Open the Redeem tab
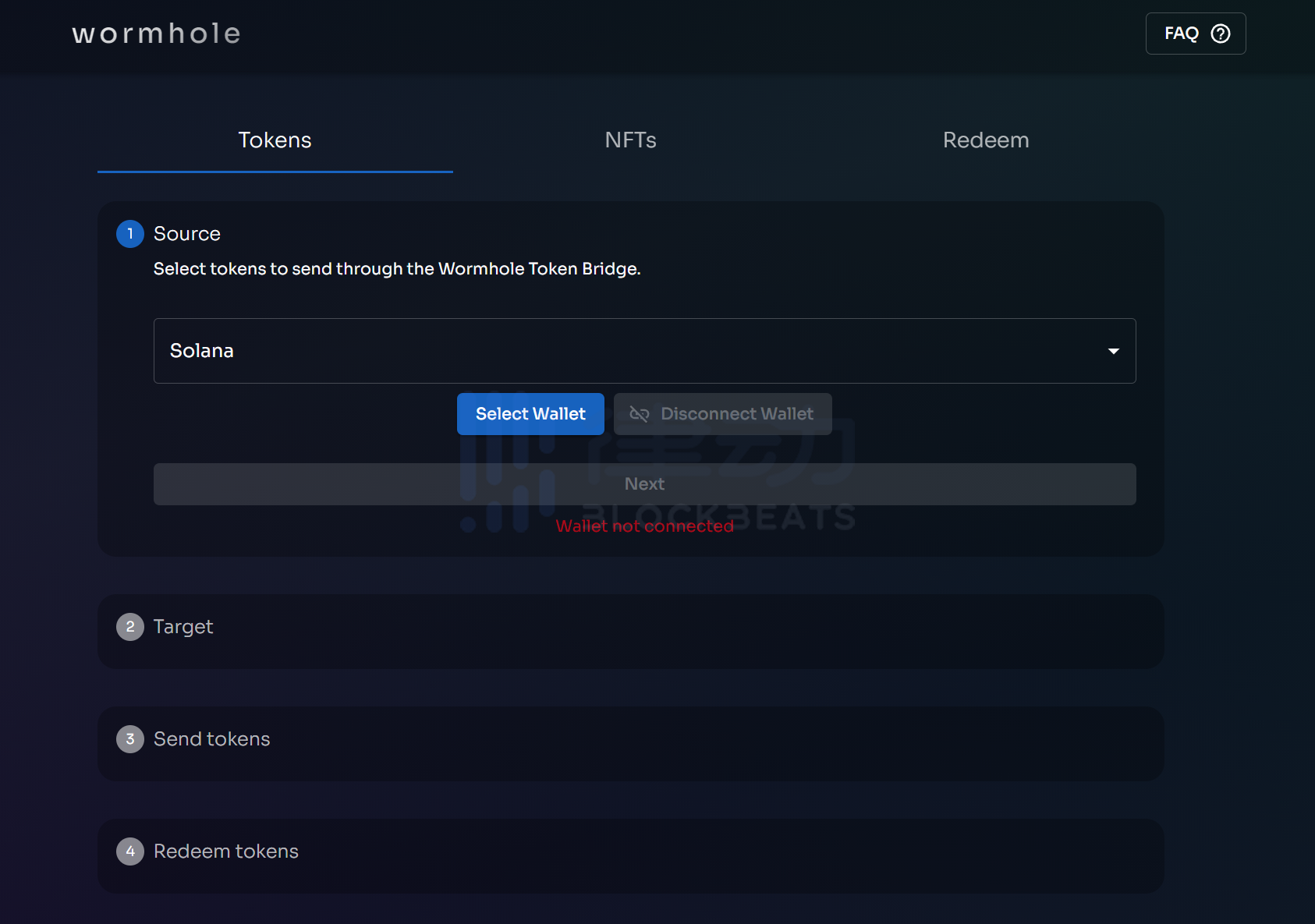 985,140
